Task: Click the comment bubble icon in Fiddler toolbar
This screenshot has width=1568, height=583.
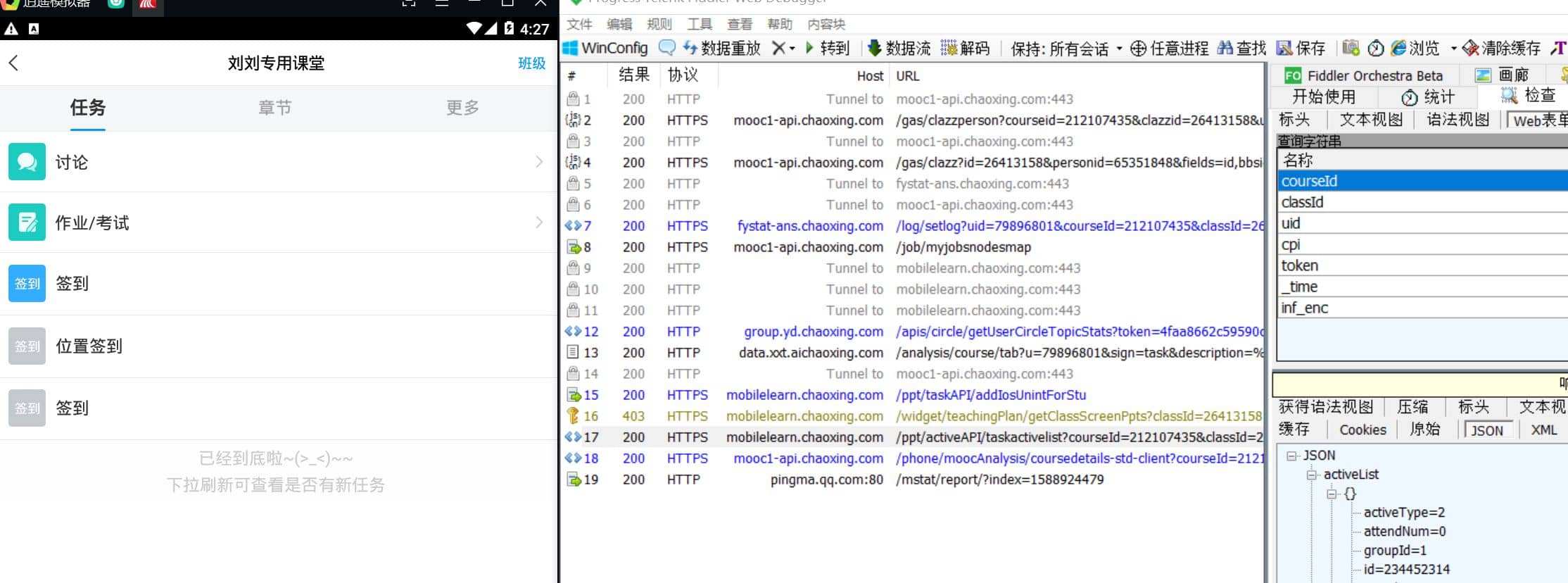Action: (666, 48)
